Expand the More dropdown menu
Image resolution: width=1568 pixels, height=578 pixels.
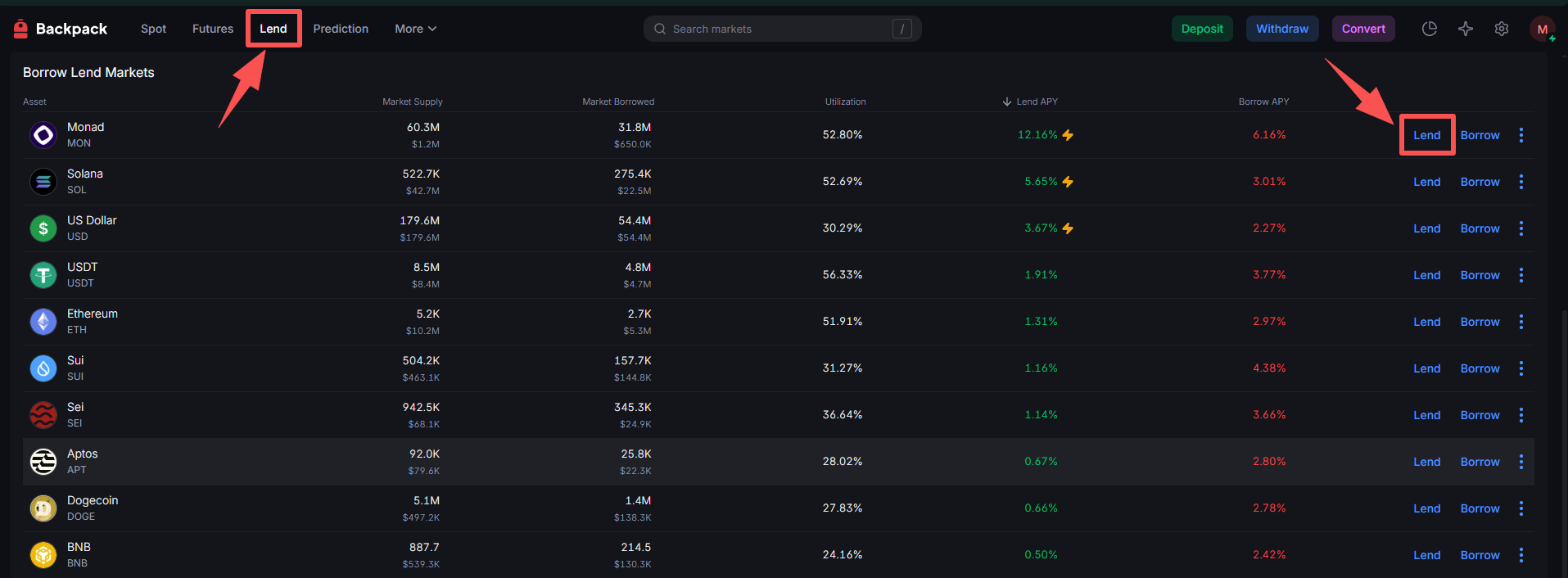coord(415,29)
